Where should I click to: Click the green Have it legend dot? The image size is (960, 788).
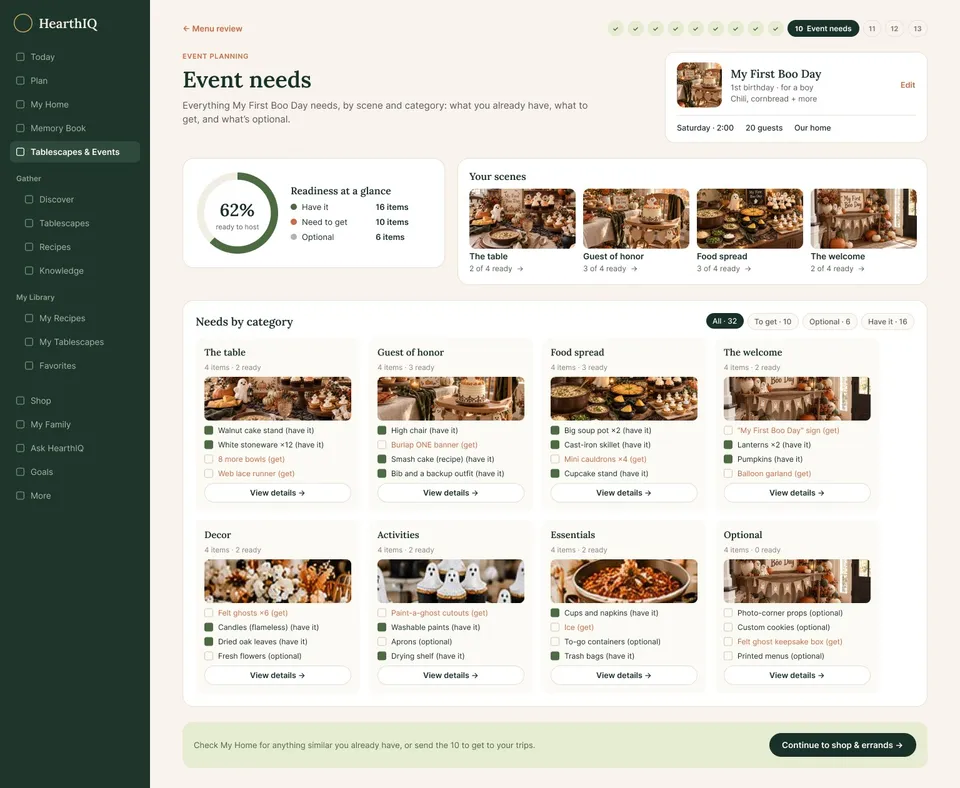[x=294, y=207]
